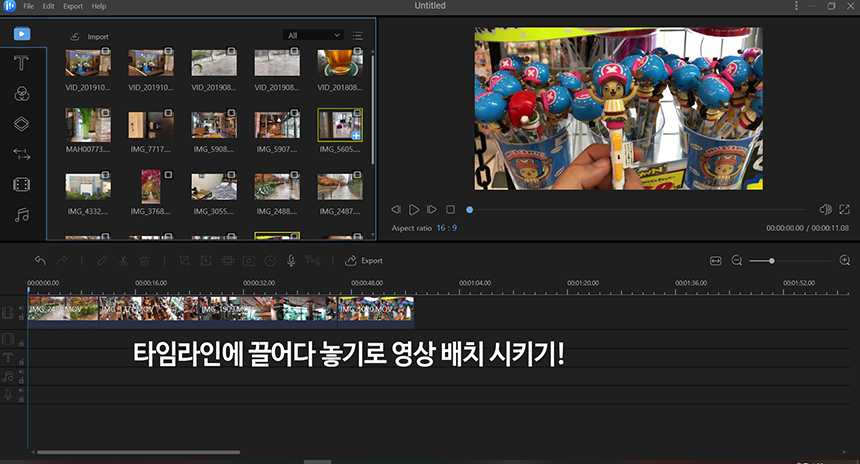Toggle preview volume speaker icon
This screenshot has height=464, width=860.
pyautogui.click(x=825, y=210)
